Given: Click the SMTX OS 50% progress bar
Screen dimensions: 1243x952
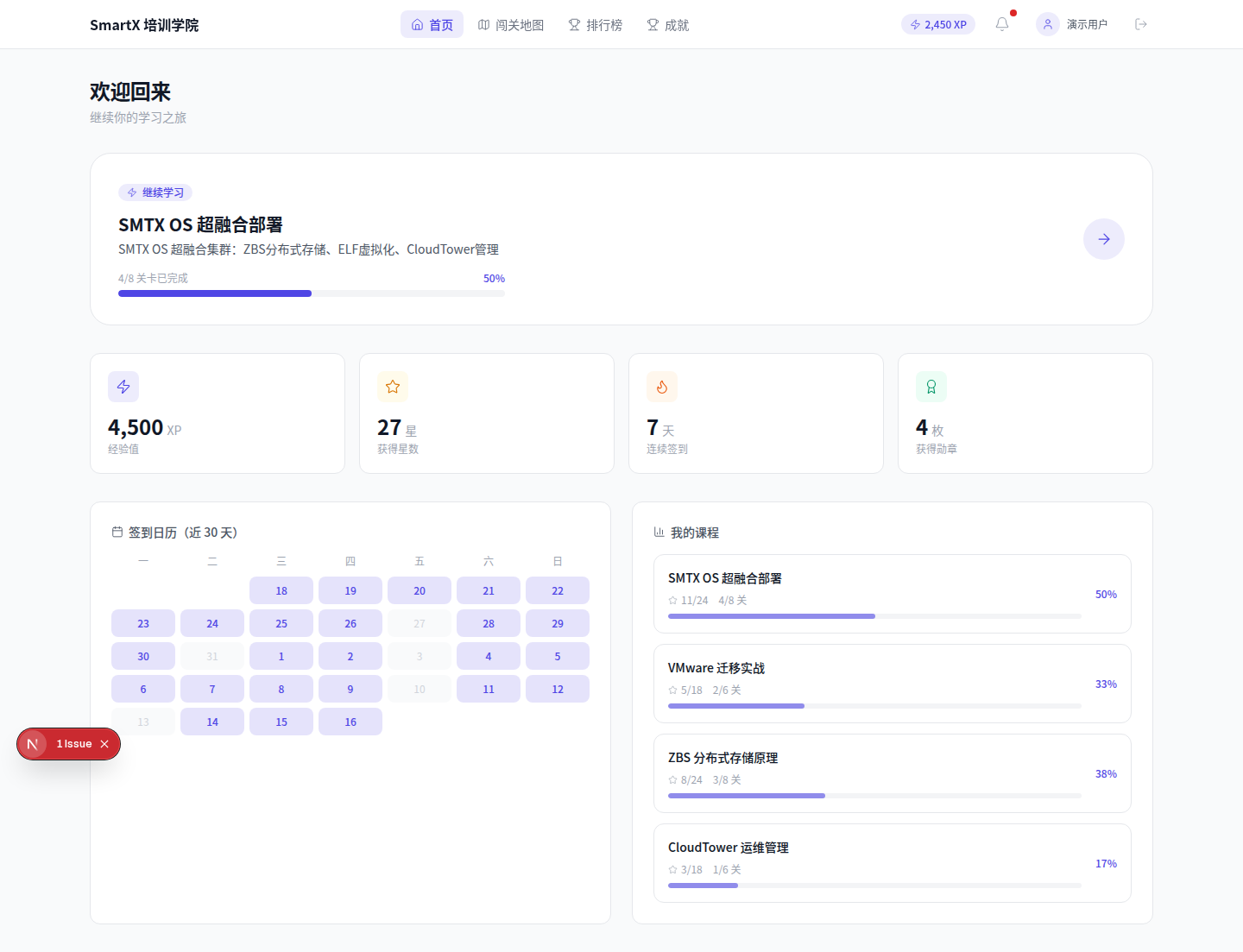Looking at the screenshot, I should [x=311, y=293].
